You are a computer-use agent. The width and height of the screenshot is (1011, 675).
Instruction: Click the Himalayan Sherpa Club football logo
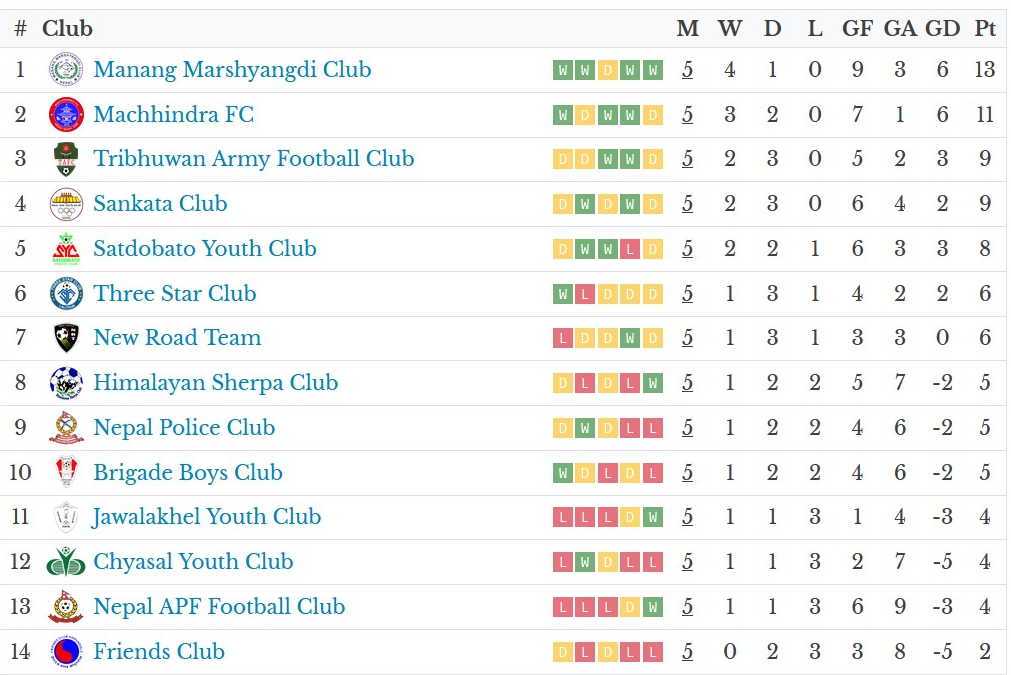tap(66, 383)
